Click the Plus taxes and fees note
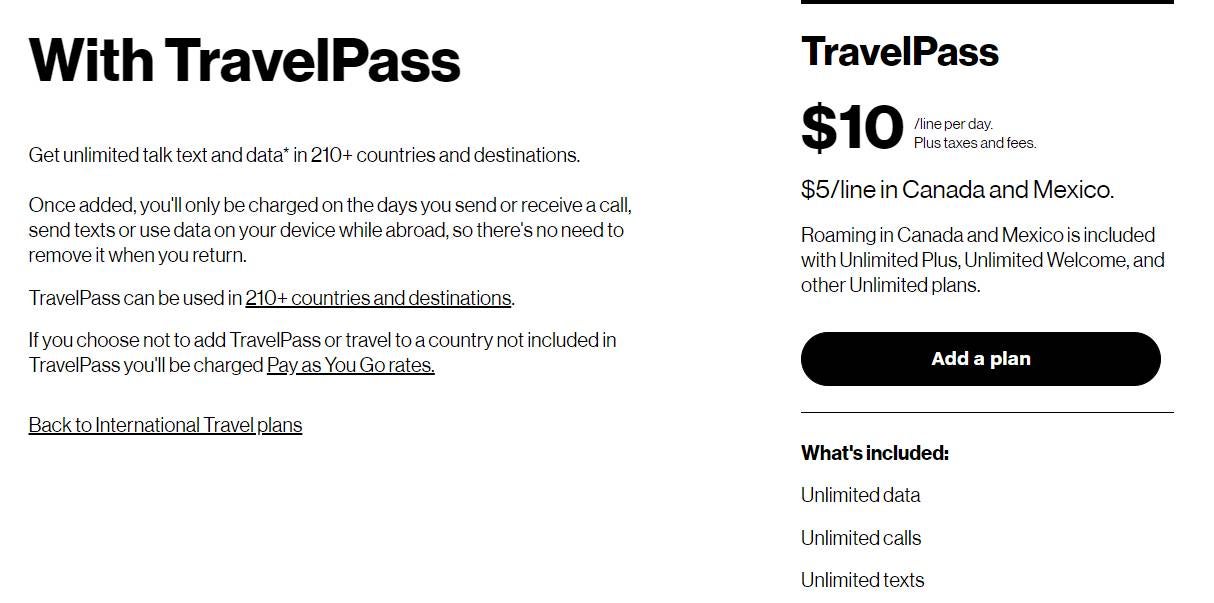 pyautogui.click(x=974, y=143)
